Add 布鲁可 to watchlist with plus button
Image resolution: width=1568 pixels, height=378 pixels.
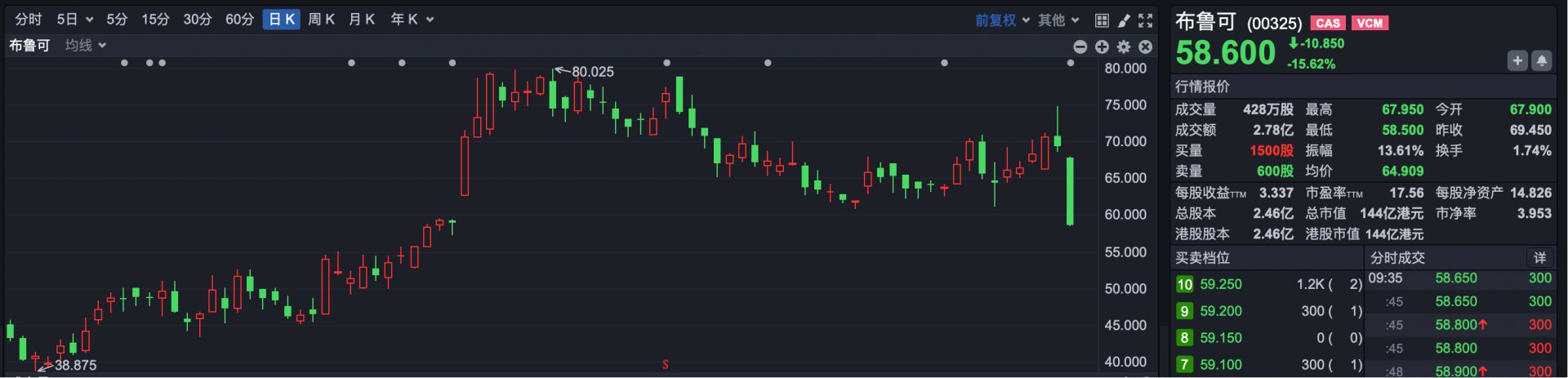click(1517, 60)
